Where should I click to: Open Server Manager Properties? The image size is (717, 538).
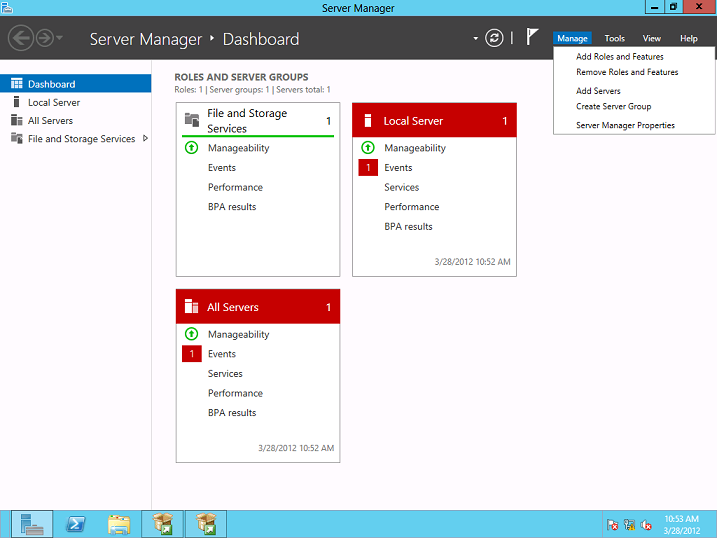click(x=625, y=125)
